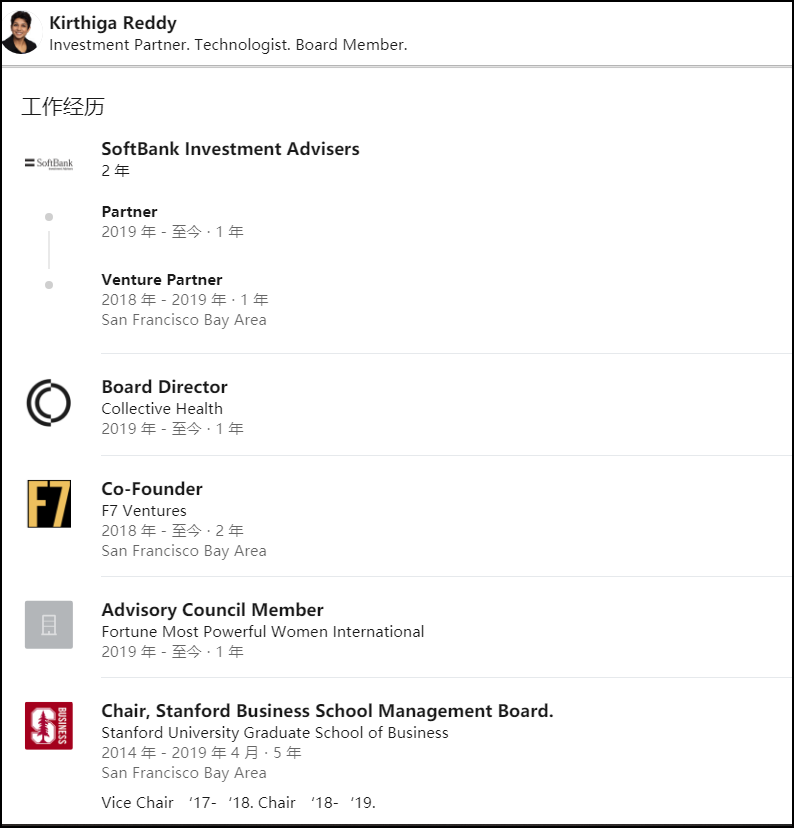Open Chair, Stanford Business School Management Board
This screenshot has height=830, width=796.
[327, 711]
